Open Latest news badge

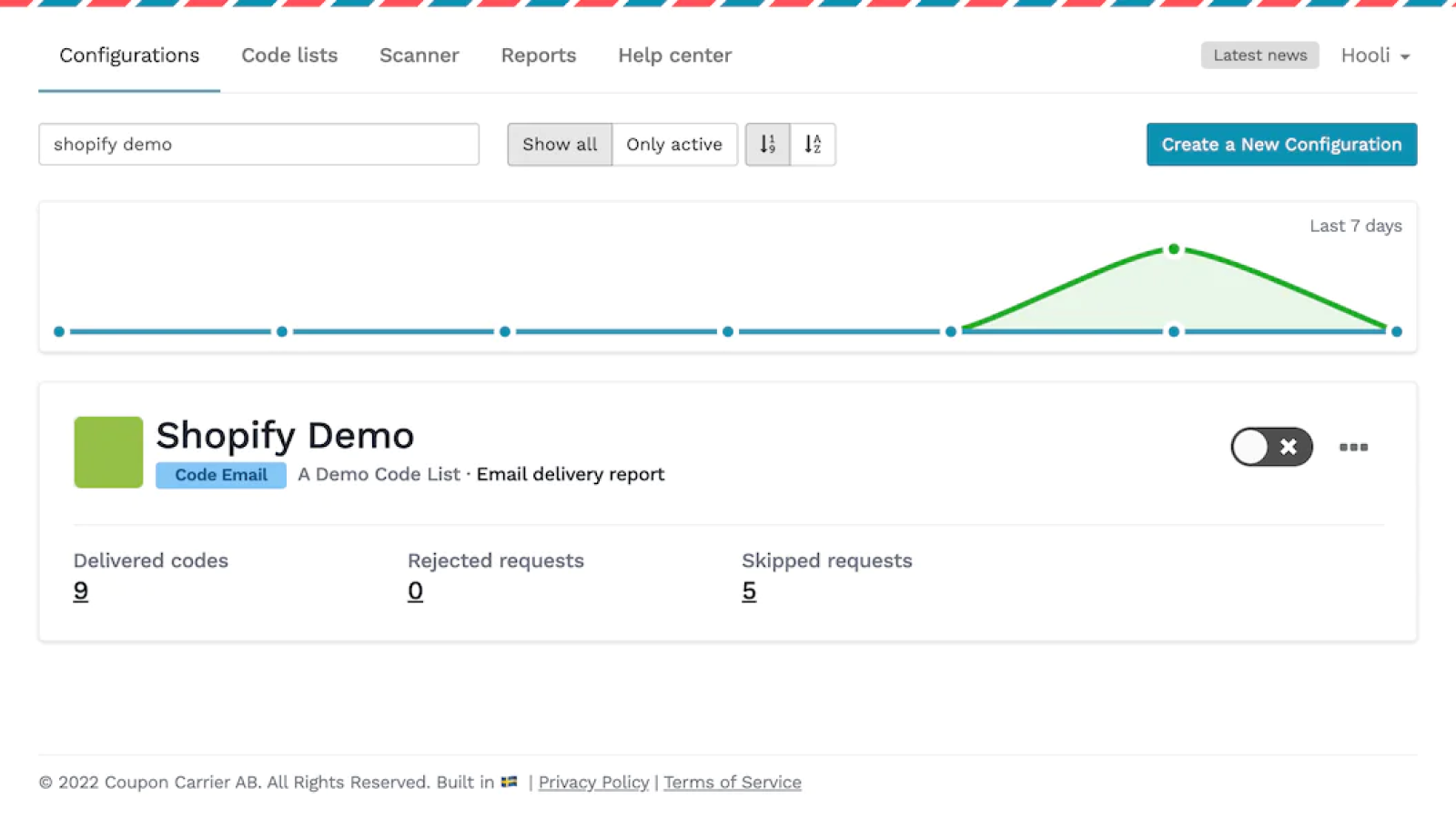click(x=1259, y=56)
